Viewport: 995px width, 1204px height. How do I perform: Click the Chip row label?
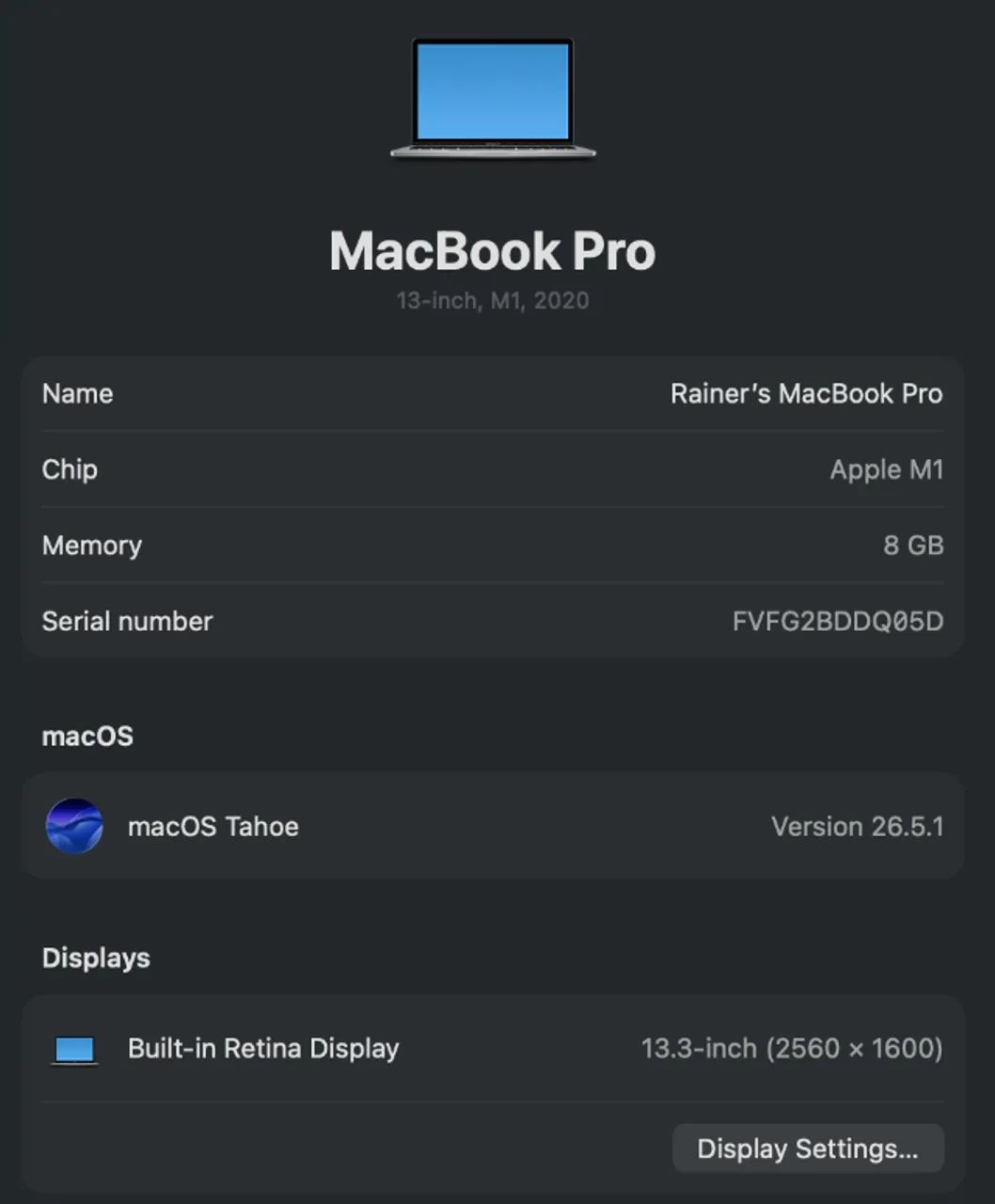(70, 469)
